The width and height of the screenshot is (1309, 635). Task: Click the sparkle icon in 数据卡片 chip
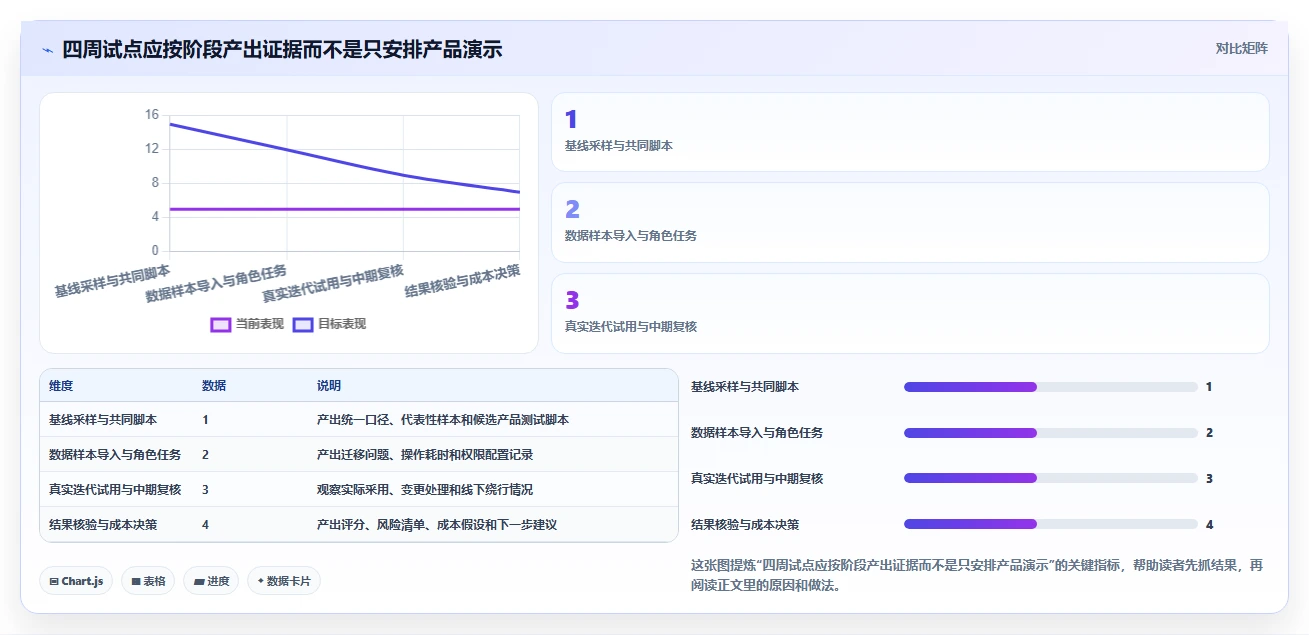coord(261,580)
